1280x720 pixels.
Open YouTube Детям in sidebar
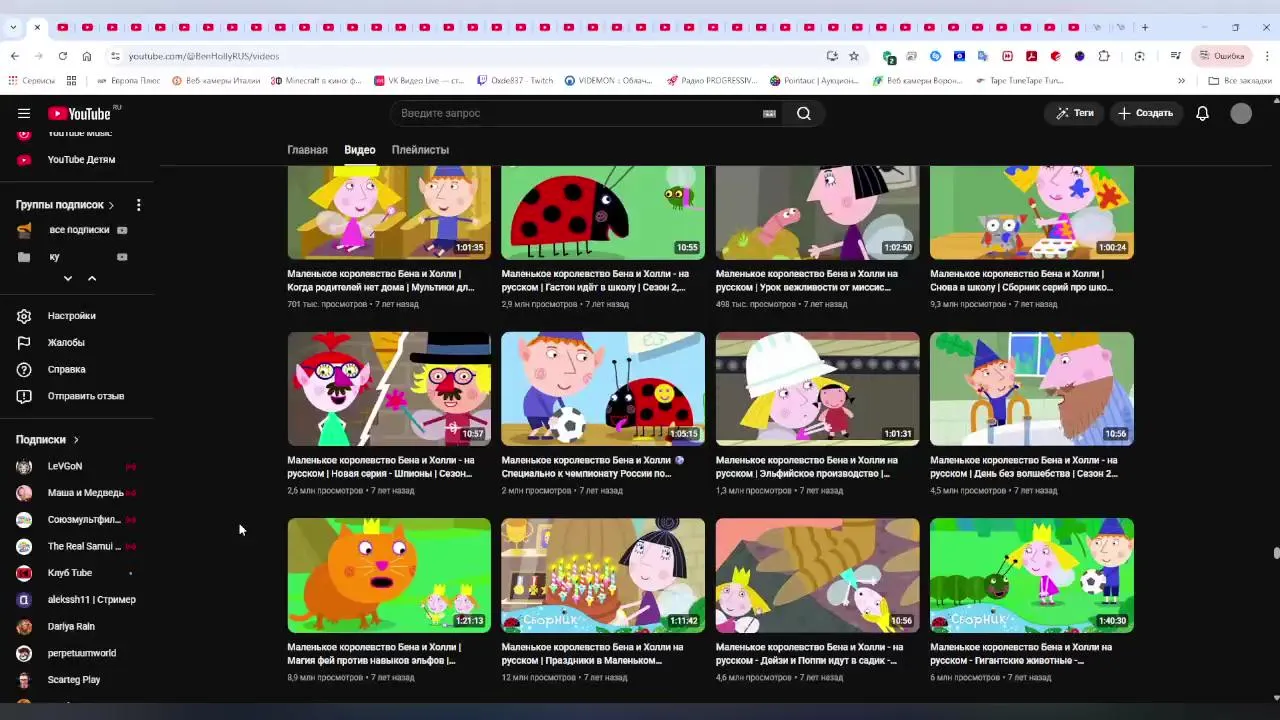[80, 159]
